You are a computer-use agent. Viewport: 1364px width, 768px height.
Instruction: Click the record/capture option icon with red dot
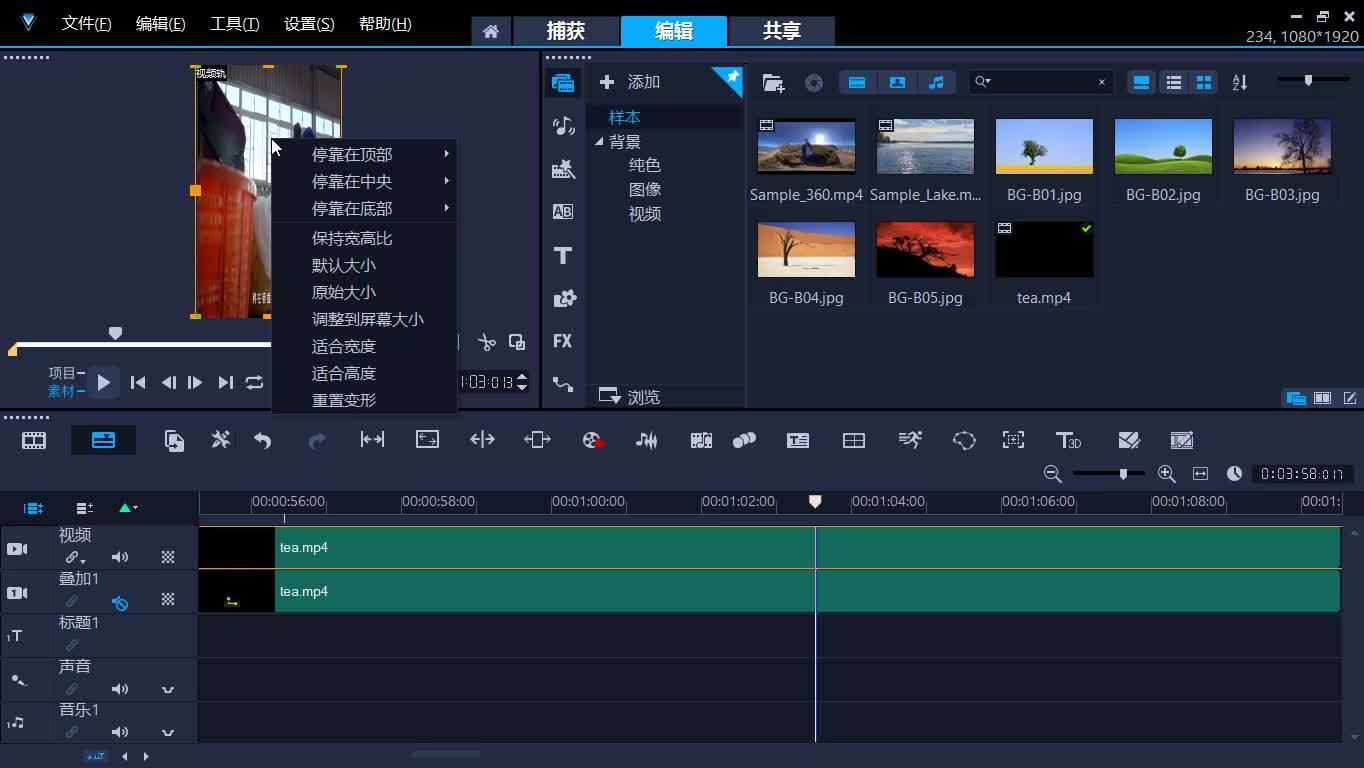(x=591, y=440)
